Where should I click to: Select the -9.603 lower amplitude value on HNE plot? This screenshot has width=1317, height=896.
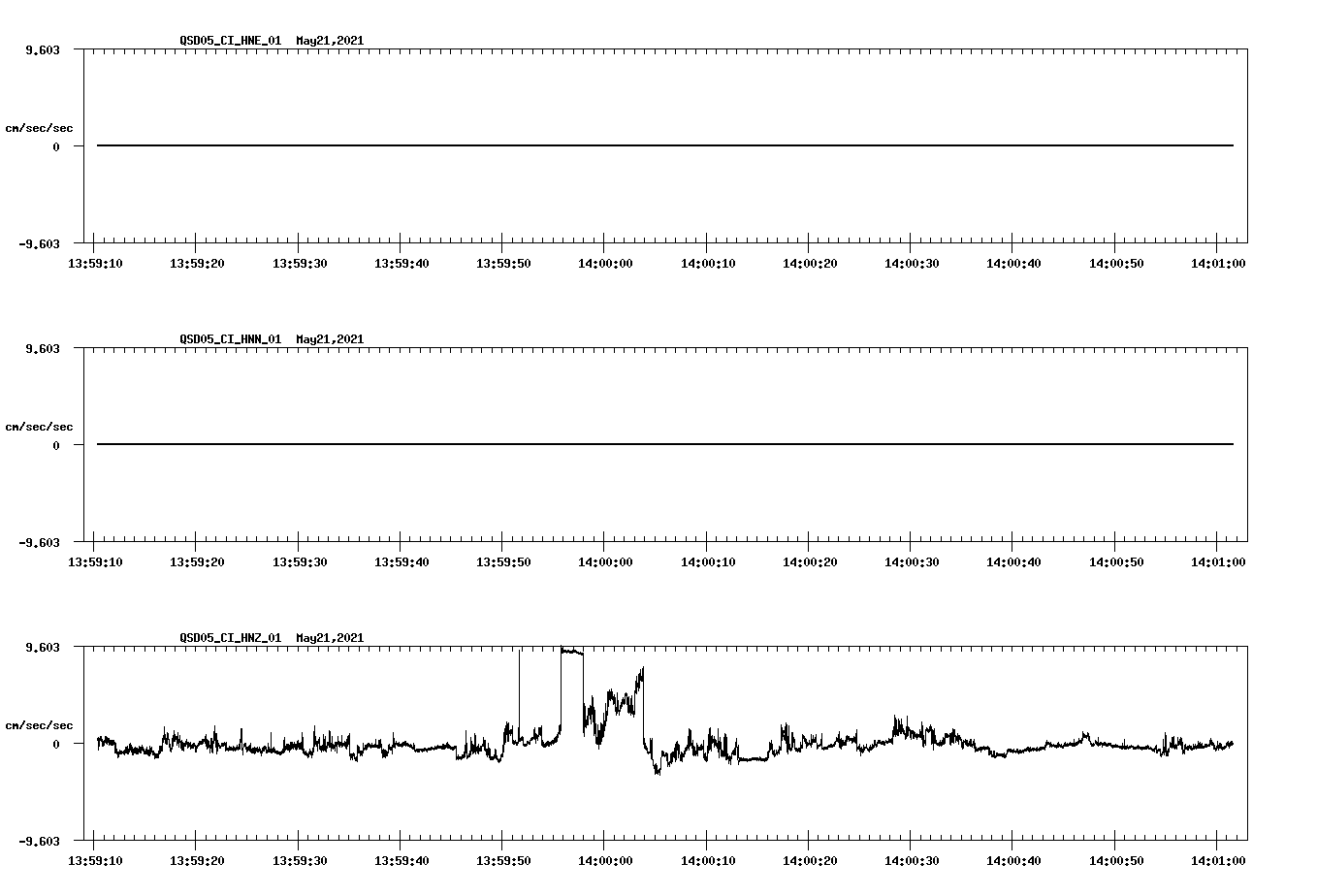coord(37,243)
